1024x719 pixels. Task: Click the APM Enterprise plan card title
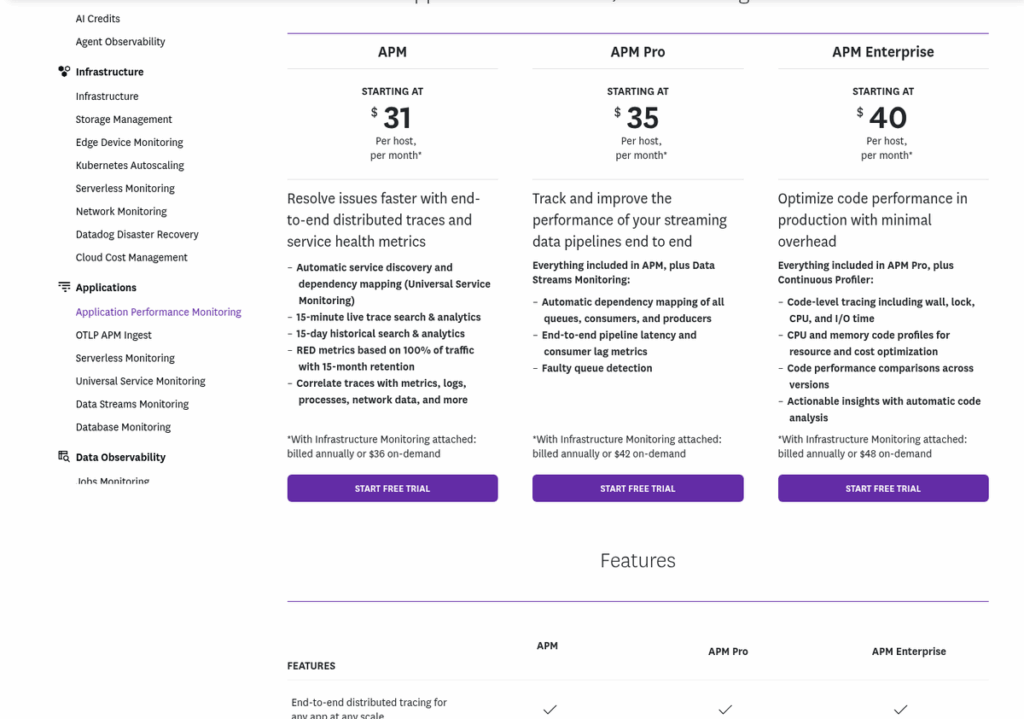coord(883,52)
